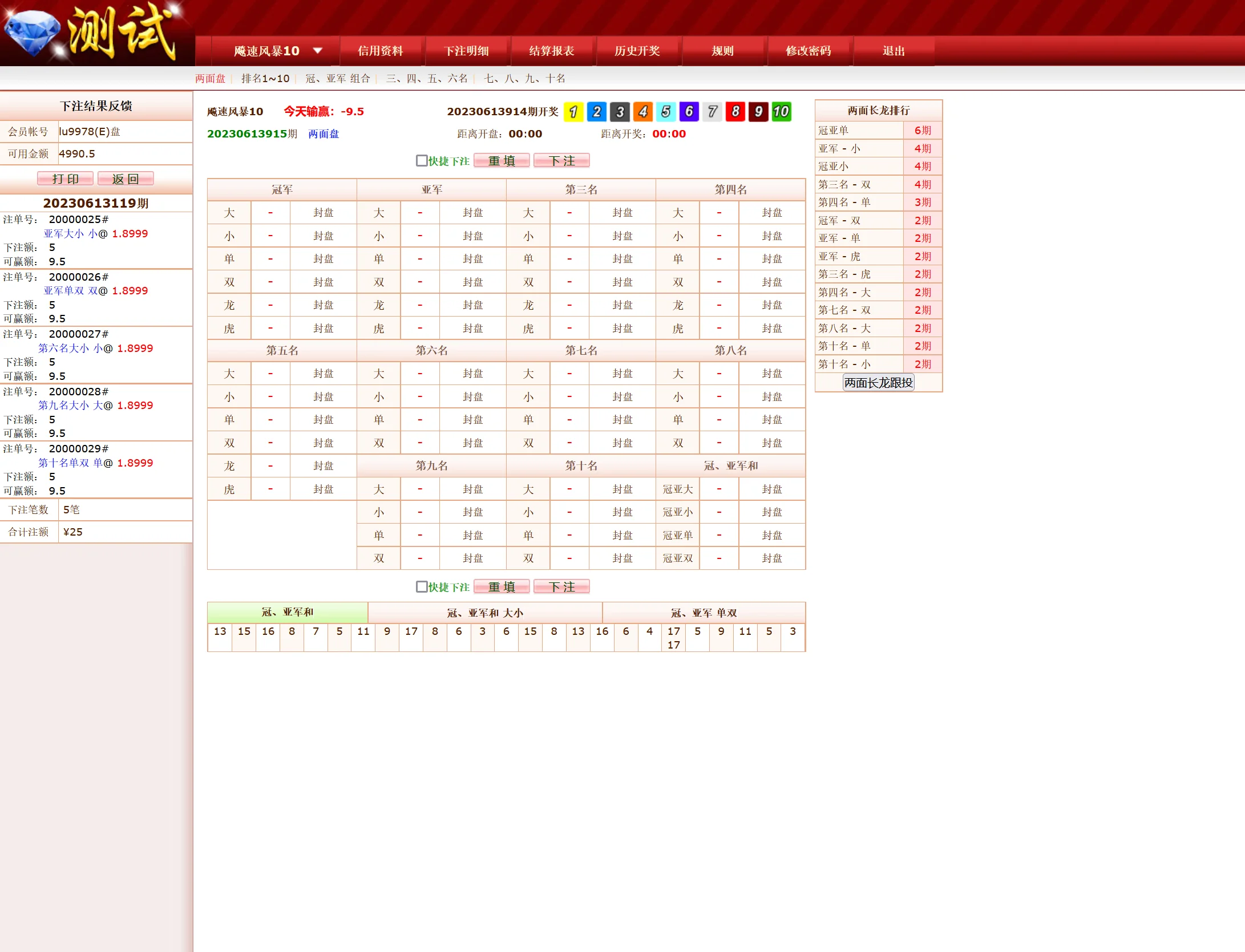Toggle the bottom 快捷下注 checkbox
This screenshot has width=1245, height=952.
[x=422, y=587]
